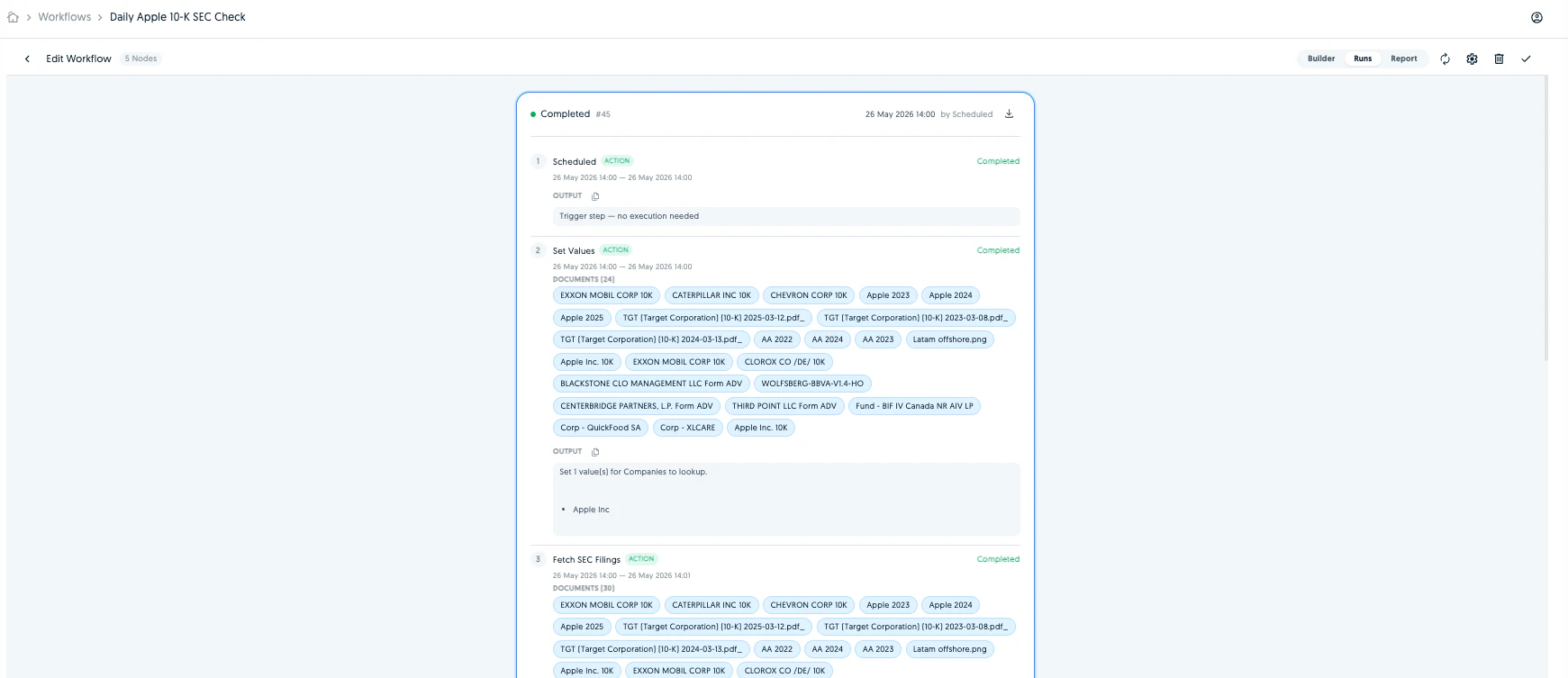
Task: Open the Report tab
Action: coord(1403,59)
